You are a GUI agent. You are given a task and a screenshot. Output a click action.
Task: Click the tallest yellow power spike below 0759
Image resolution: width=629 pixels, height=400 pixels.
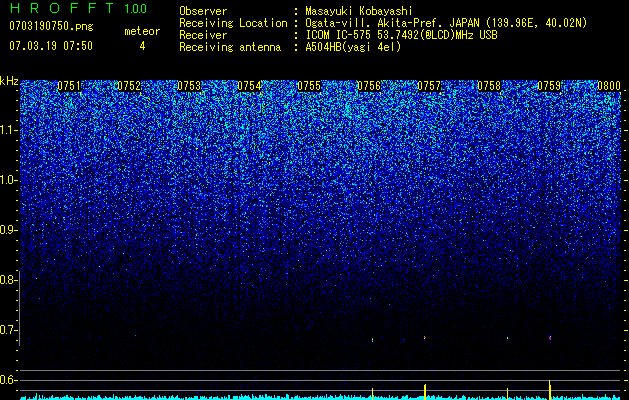pyautogui.click(x=550, y=390)
